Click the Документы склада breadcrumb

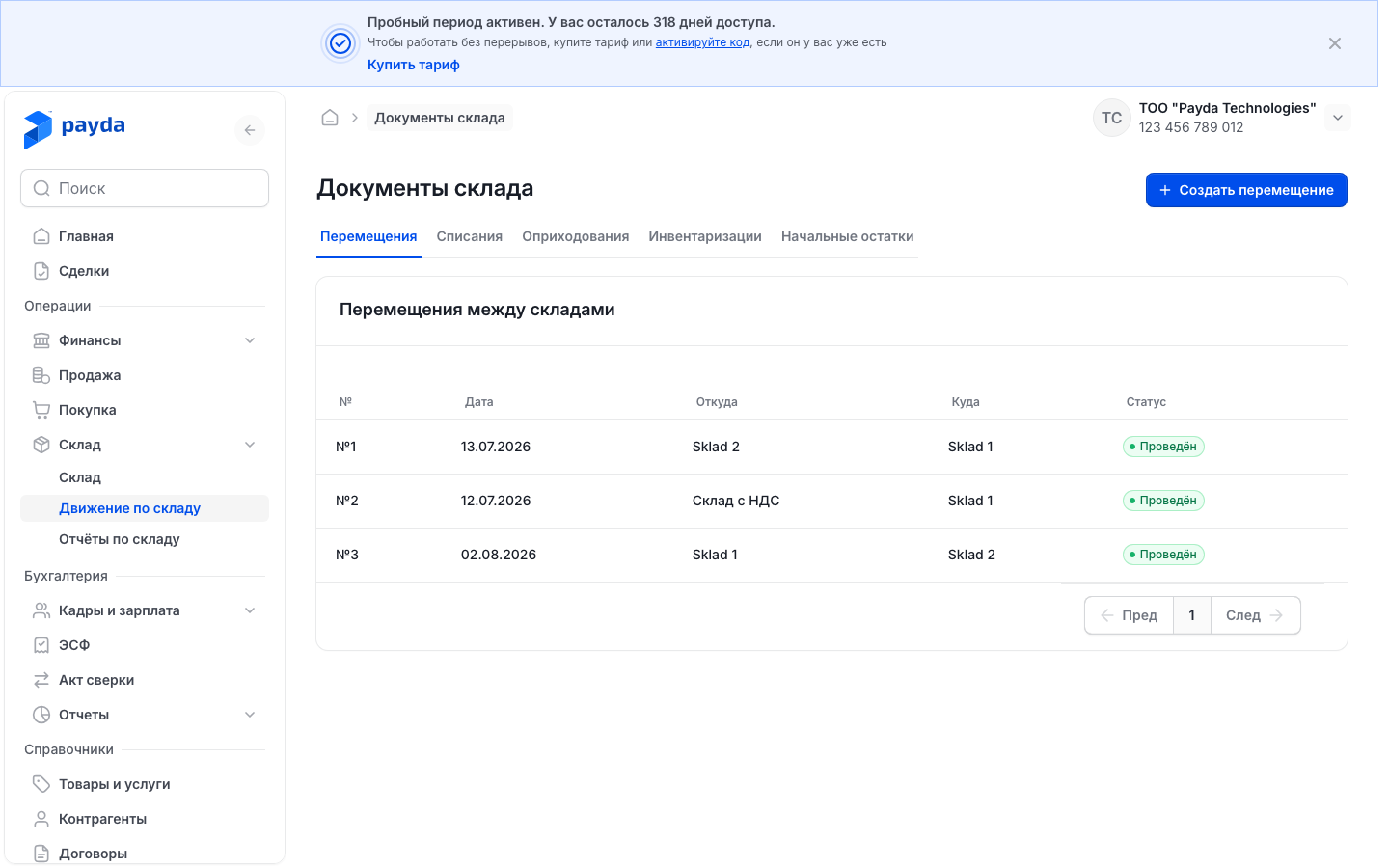click(440, 118)
